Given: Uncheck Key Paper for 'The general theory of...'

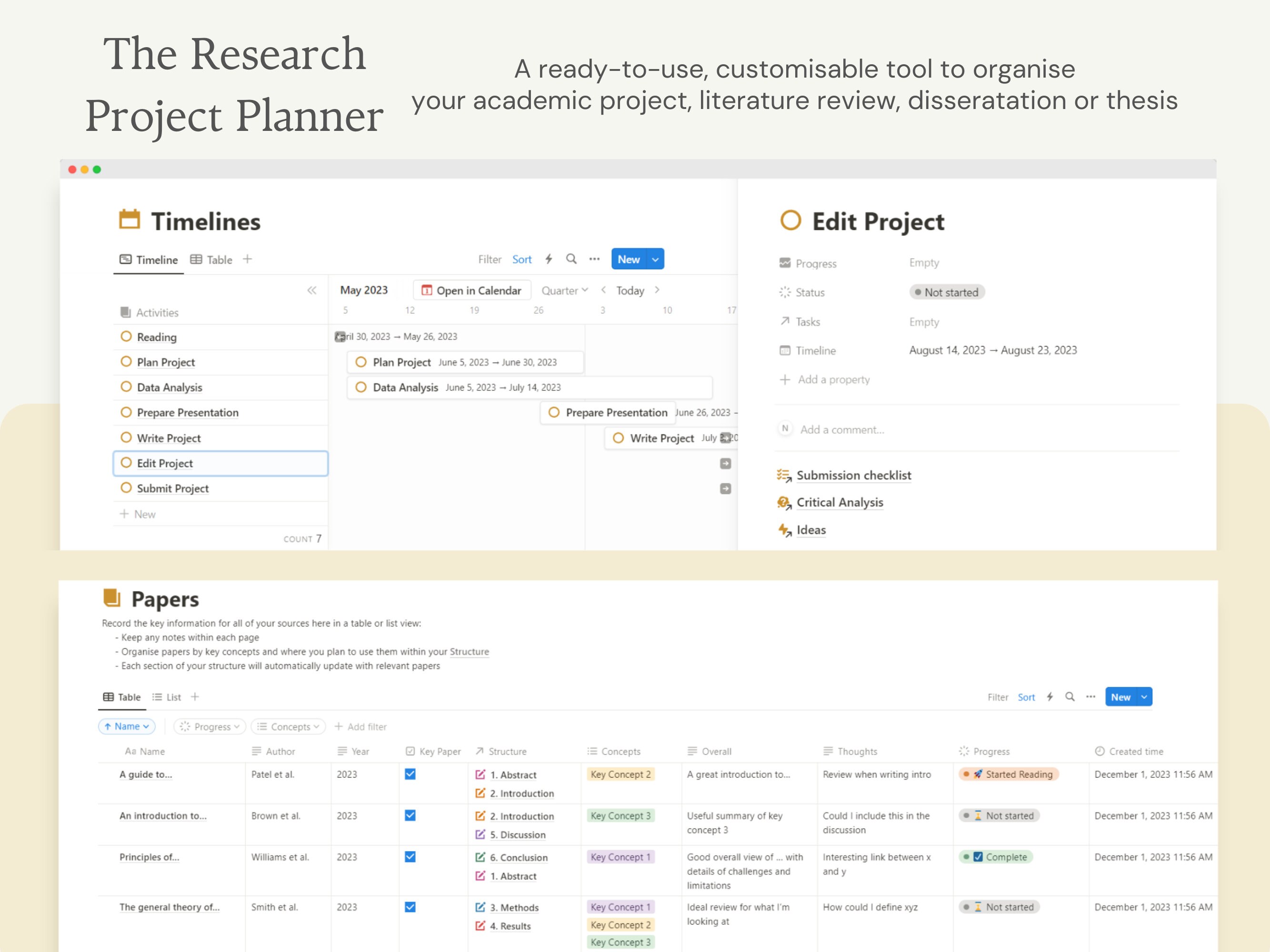Looking at the screenshot, I should point(410,907).
